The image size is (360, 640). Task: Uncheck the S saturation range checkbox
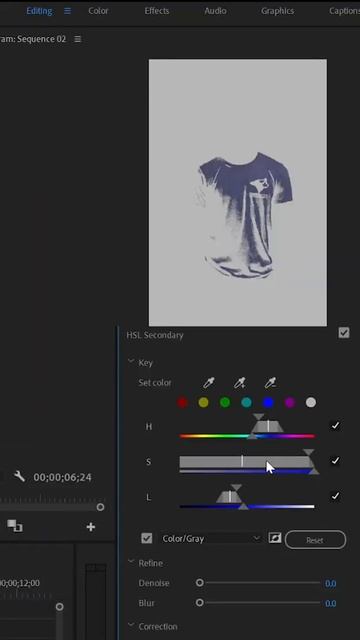click(x=335, y=461)
